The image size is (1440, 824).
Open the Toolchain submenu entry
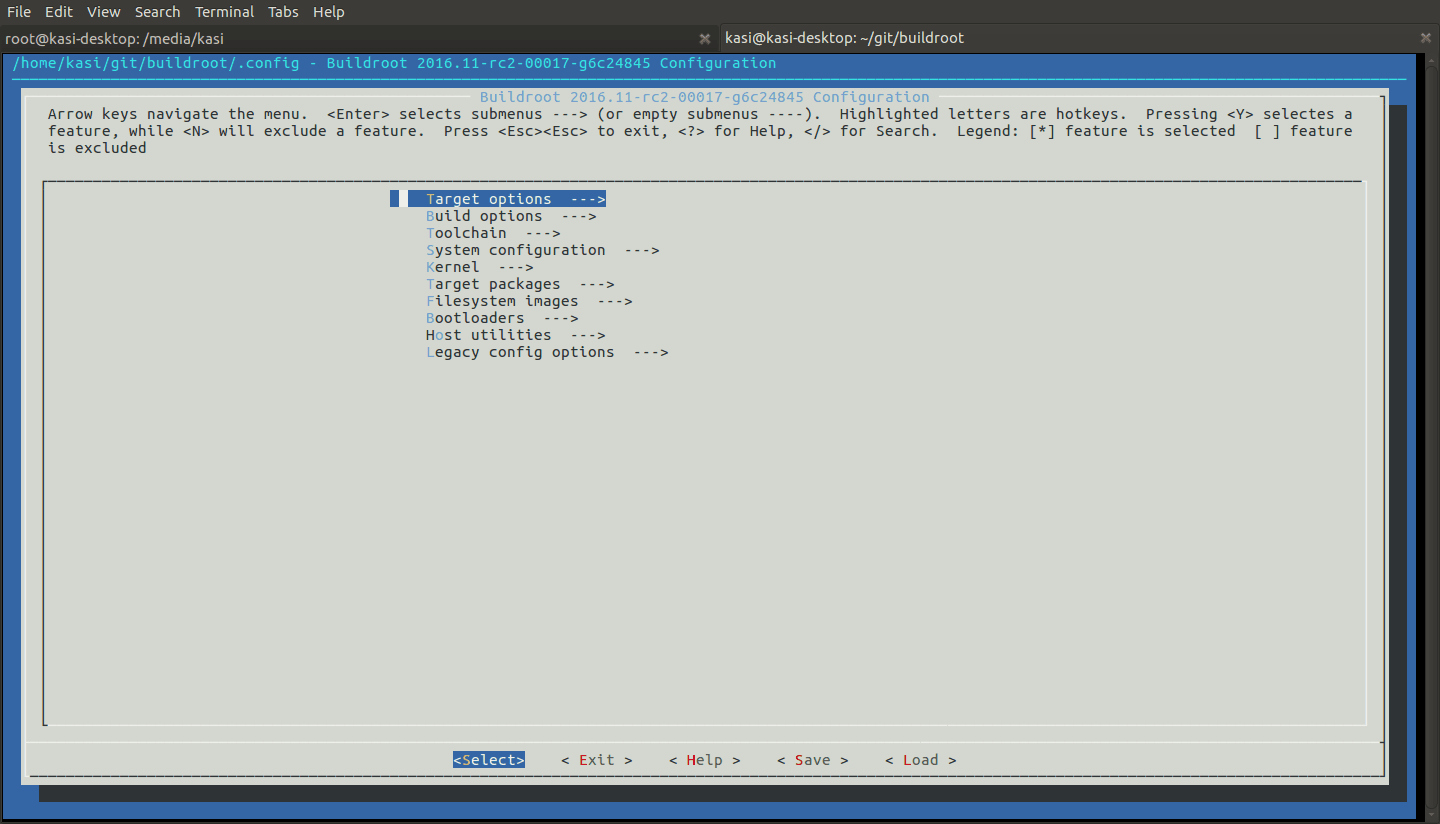492,233
